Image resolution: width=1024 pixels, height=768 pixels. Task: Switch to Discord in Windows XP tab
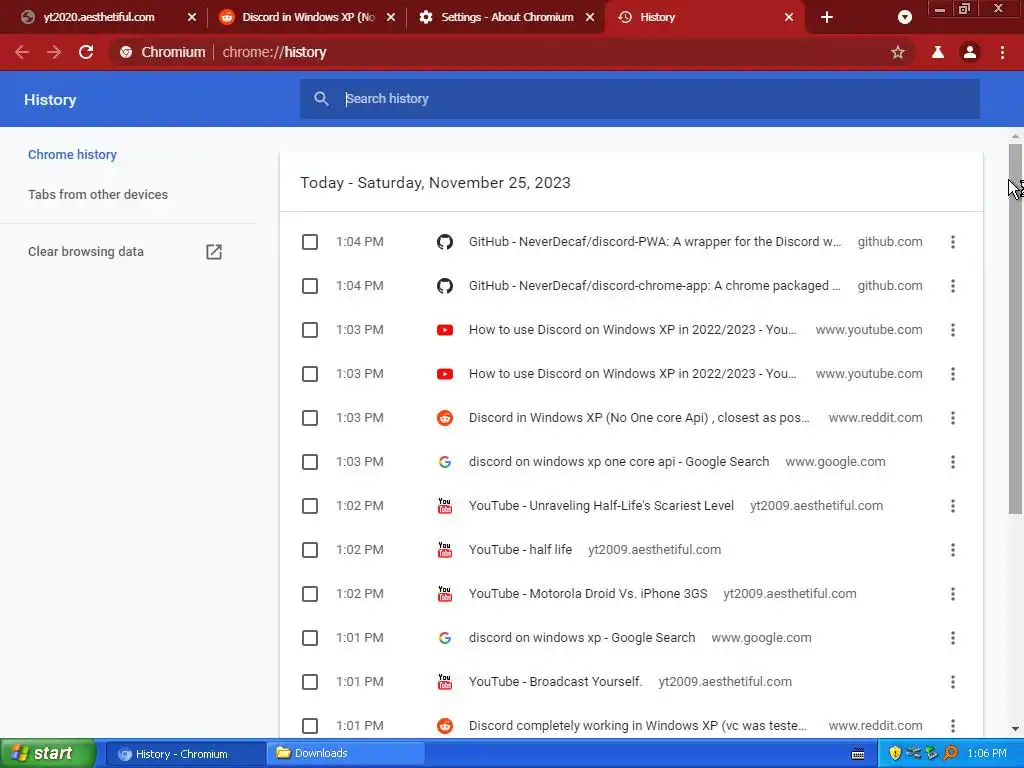click(307, 18)
